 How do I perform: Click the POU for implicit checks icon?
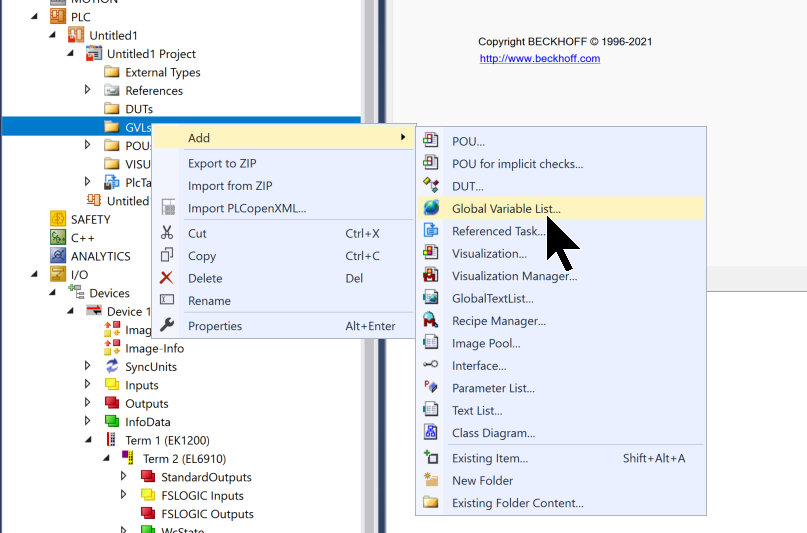(431, 163)
